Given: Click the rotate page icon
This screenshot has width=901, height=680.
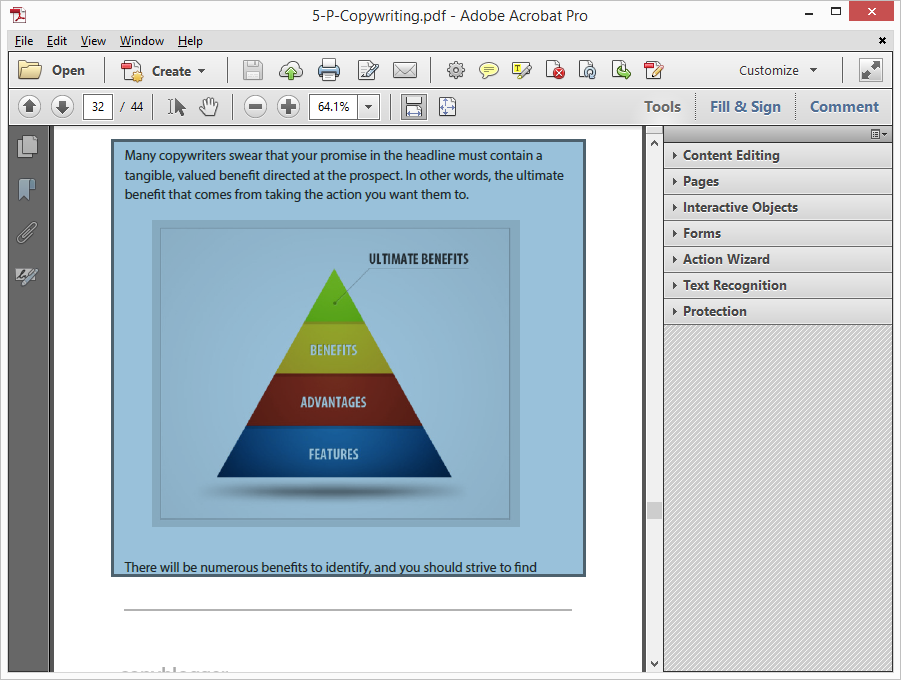Looking at the screenshot, I should pyautogui.click(x=587, y=71).
